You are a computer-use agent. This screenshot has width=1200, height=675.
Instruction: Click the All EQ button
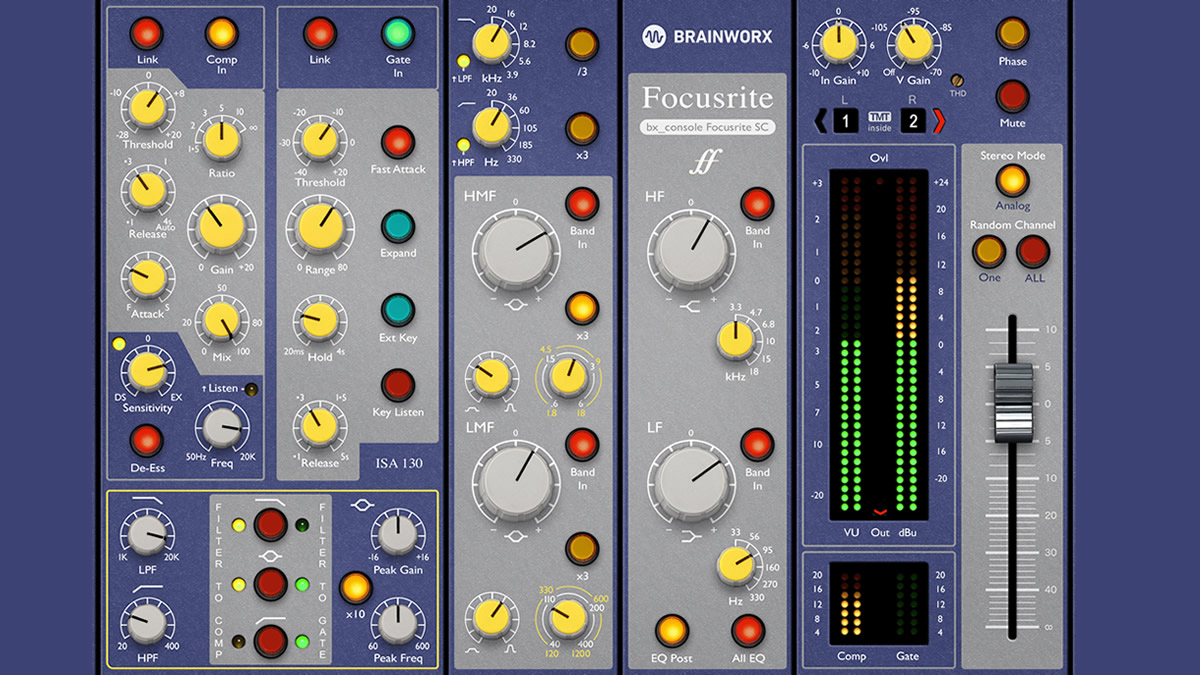point(748,632)
